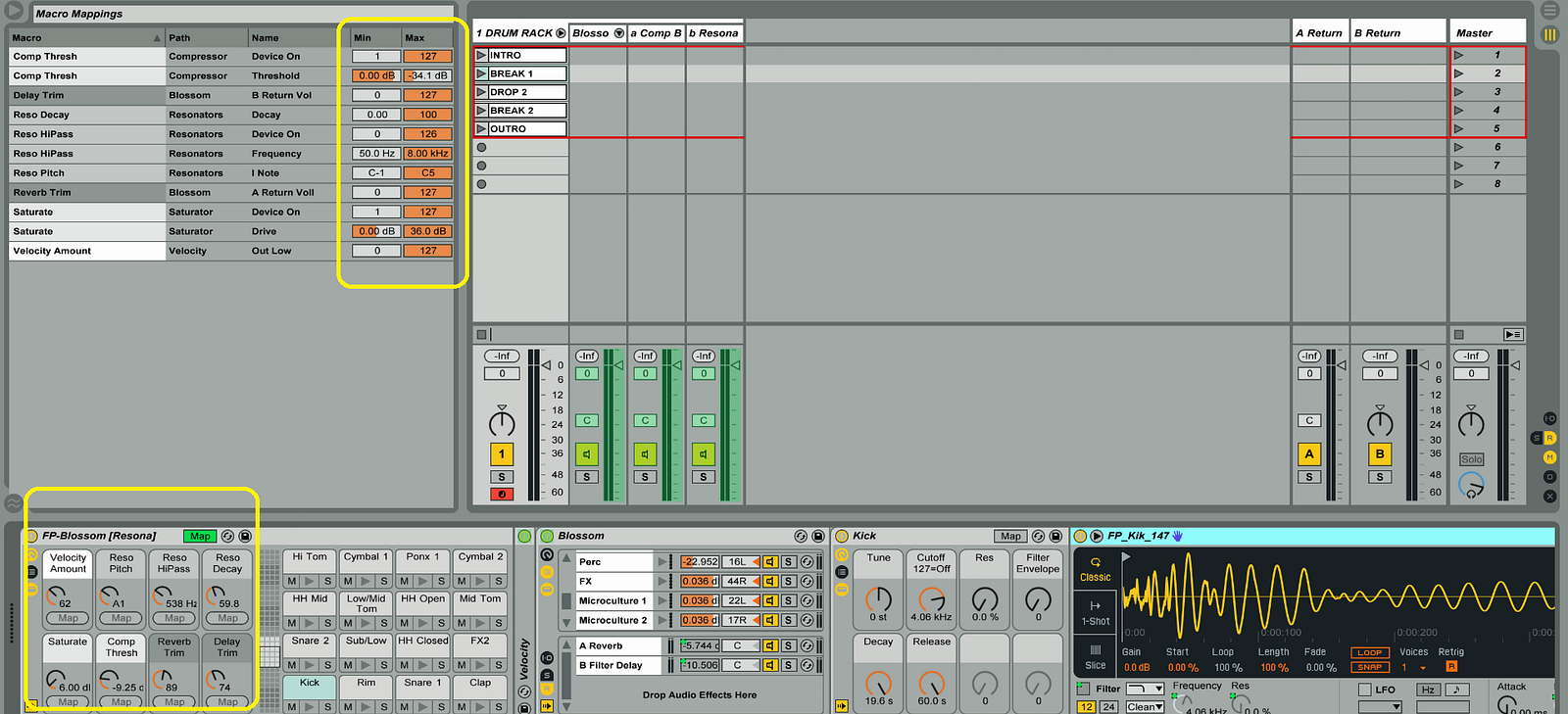
Task: Click the save preset icon on Kick rack
Action: tap(1055, 536)
